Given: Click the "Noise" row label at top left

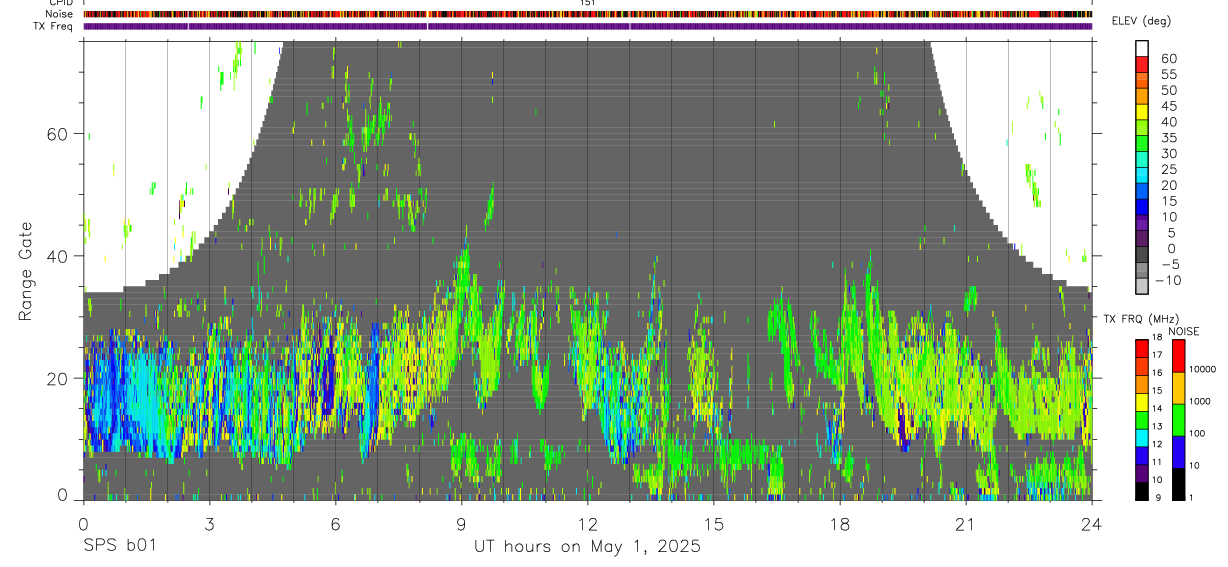Looking at the screenshot, I should (59, 14).
